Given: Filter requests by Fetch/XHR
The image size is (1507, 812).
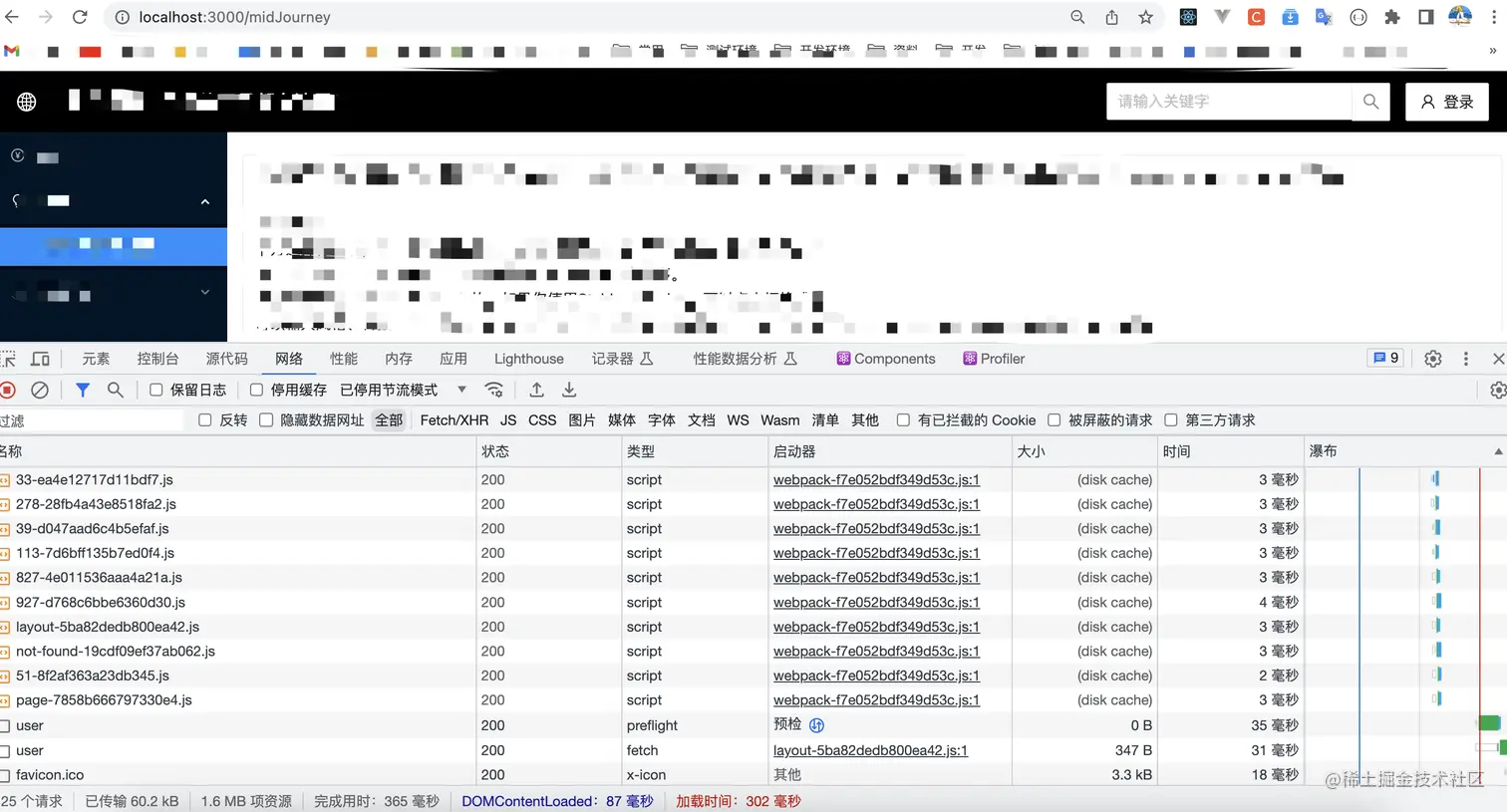Looking at the screenshot, I should pyautogui.click(x=454, y=420).
